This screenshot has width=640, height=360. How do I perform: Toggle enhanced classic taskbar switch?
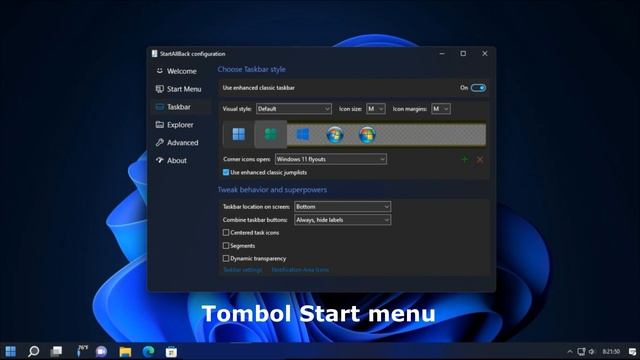pyautogui.click(x=478, y=88)
